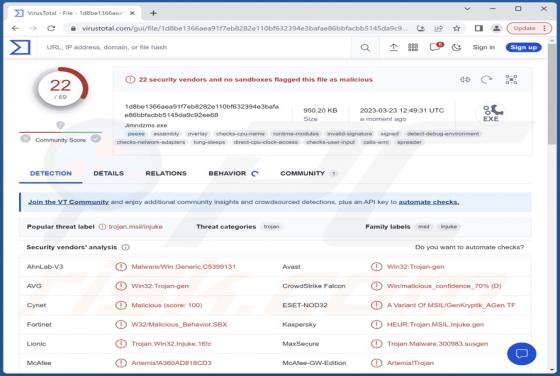The width and height of the screenshot is (560, 376).
Task: Click the overlay tag
Action: click(198, 134)
